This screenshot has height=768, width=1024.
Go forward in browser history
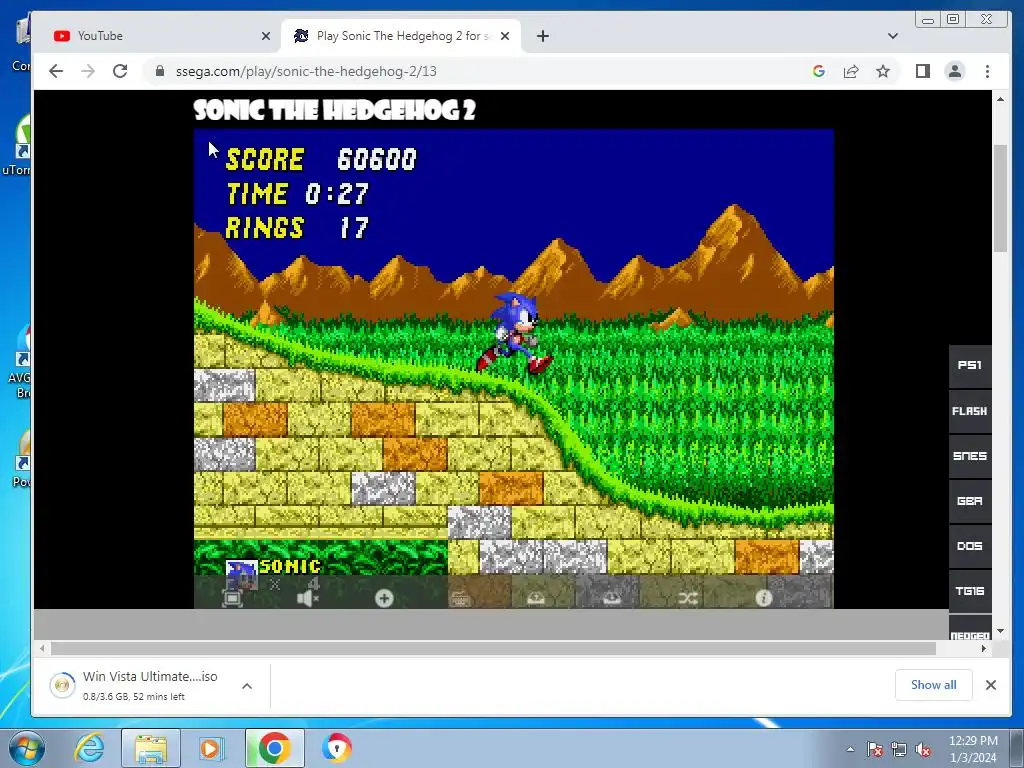click(88, 71)
